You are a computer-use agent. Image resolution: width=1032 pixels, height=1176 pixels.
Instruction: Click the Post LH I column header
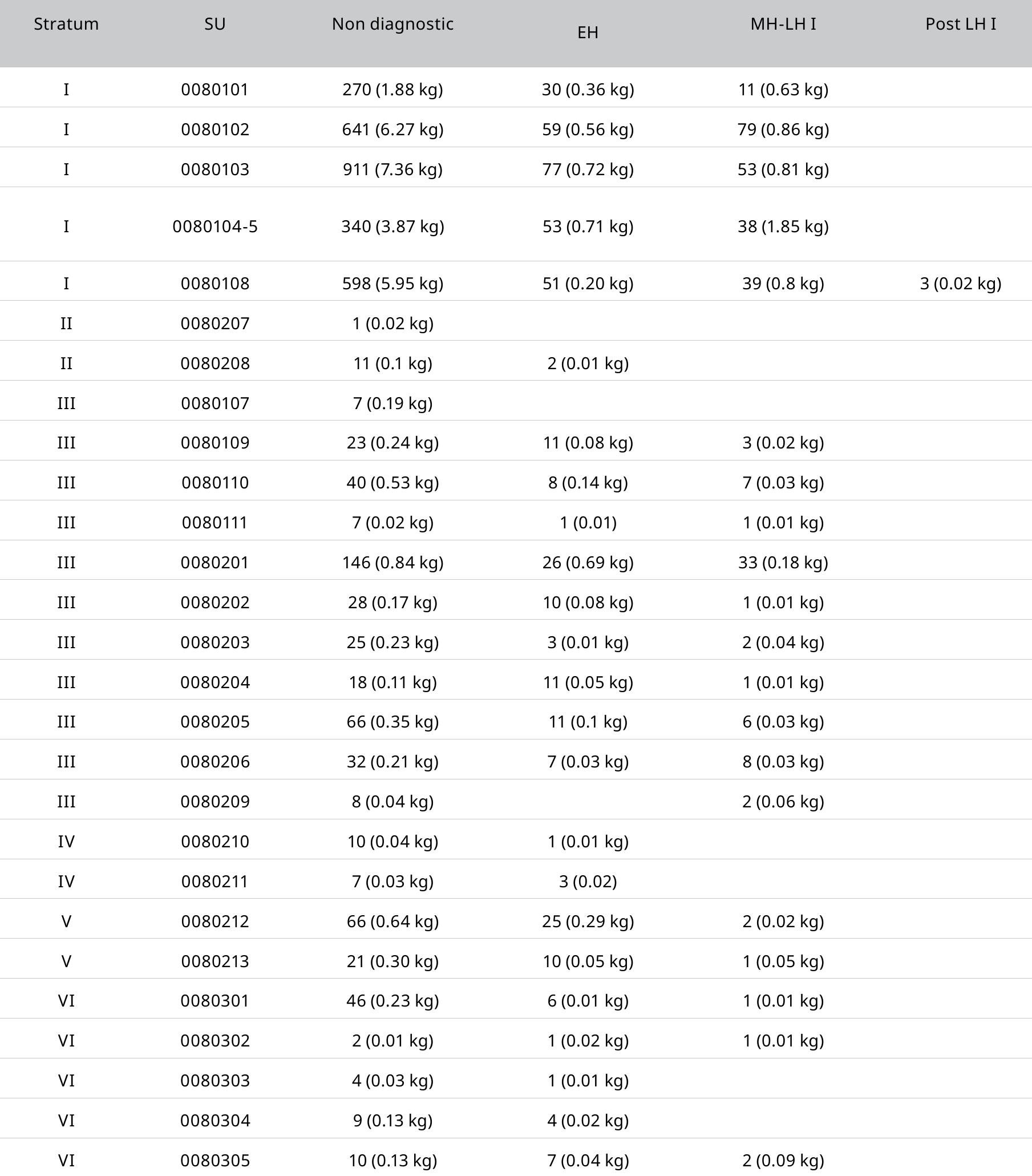click(x=960, y=24)
